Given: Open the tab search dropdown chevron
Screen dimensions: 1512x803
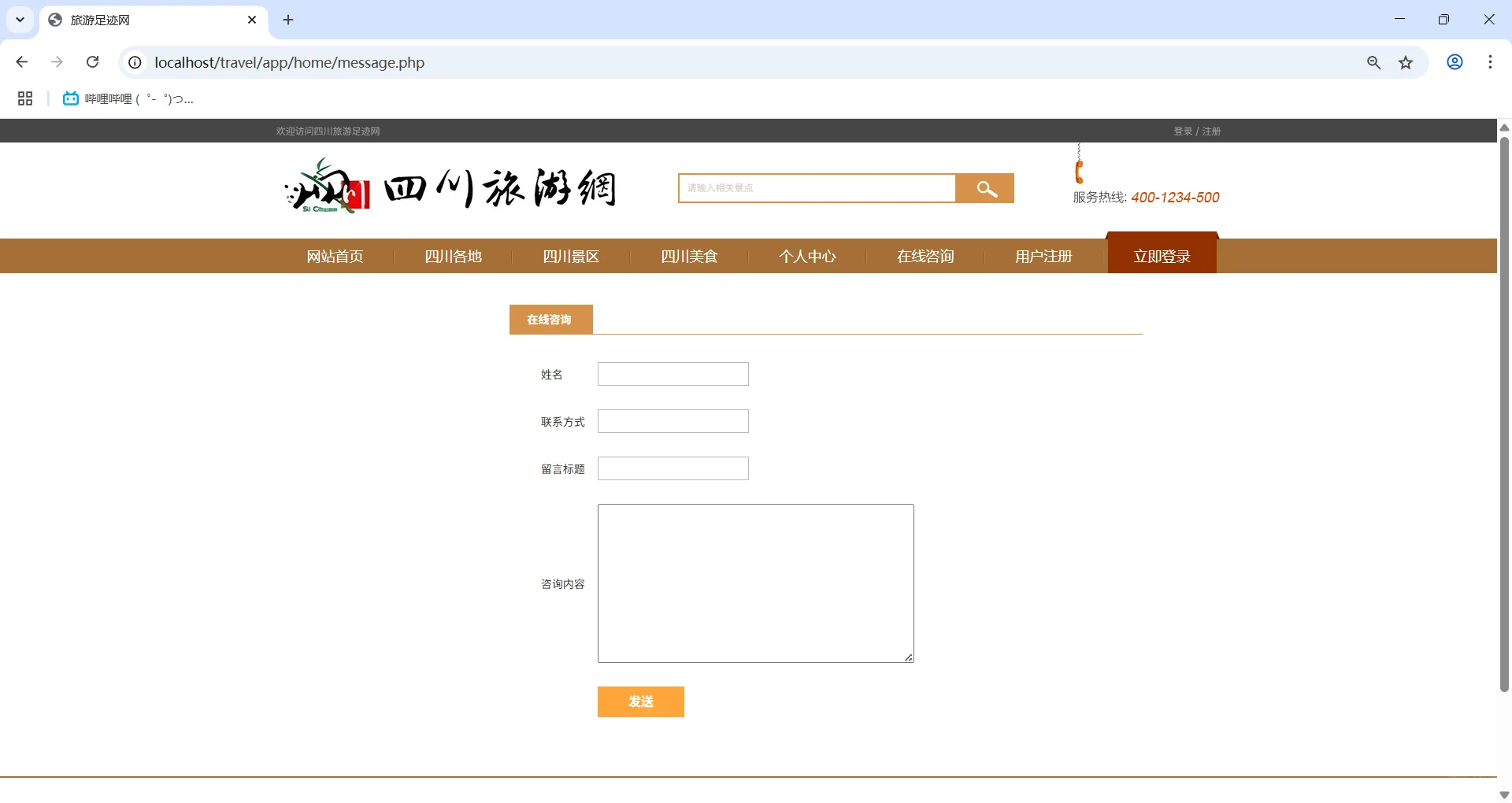Looking at the screenshot, I should tap(20, 19).
